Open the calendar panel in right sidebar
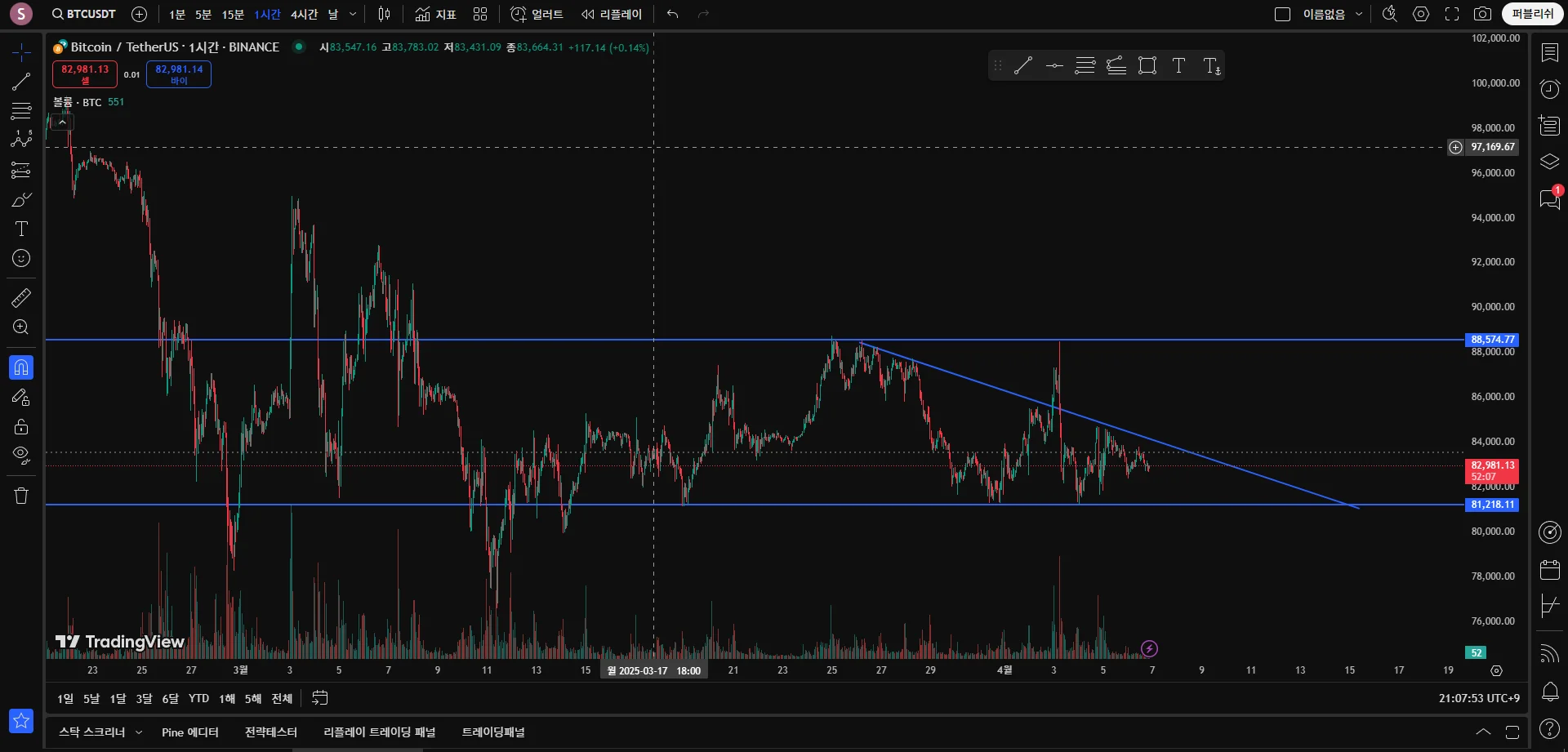This screenshot has width=1568, height=752. [x=1550, y=569]
